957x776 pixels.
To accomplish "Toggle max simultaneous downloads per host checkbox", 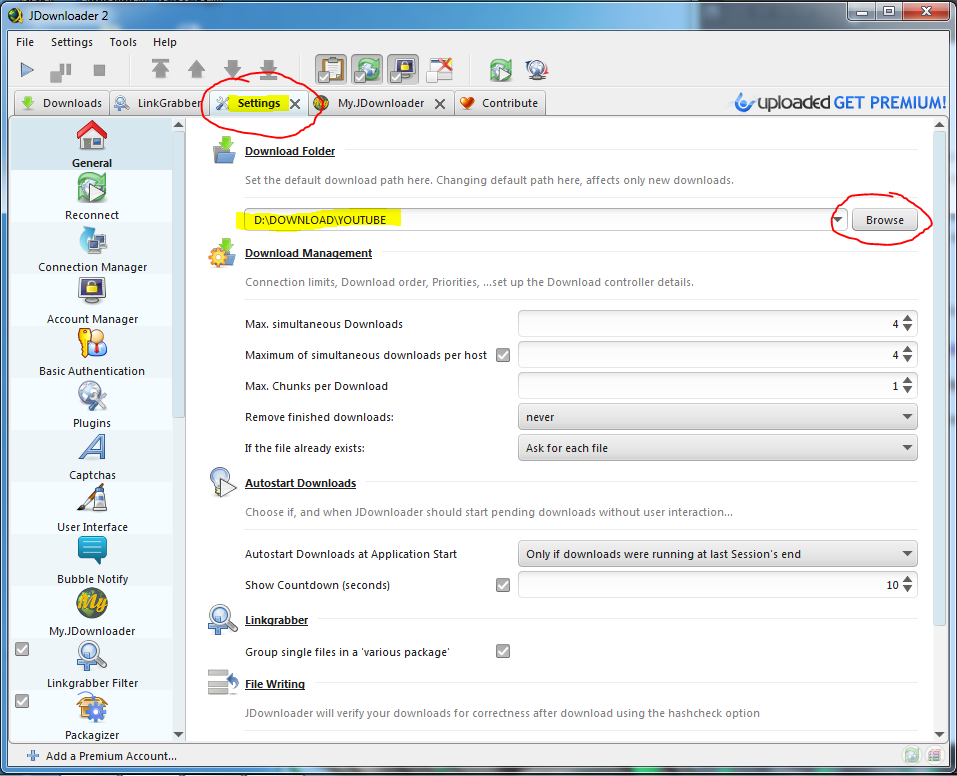I will point(503,355).
